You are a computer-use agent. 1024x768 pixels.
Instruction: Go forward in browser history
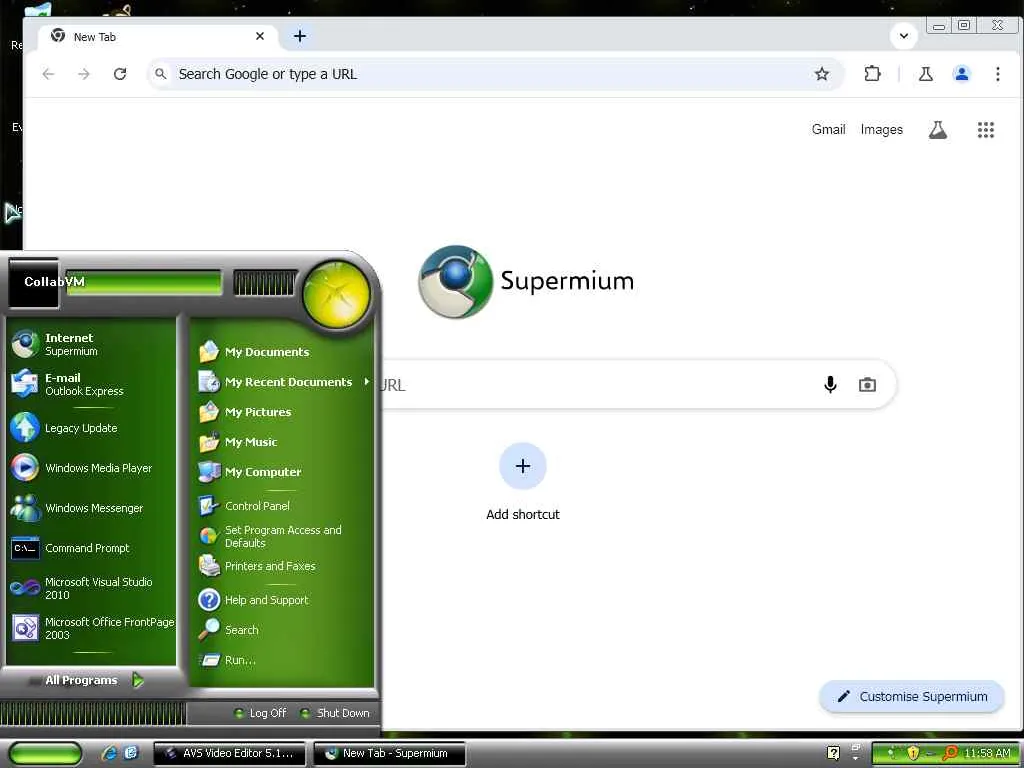[84, 74]
